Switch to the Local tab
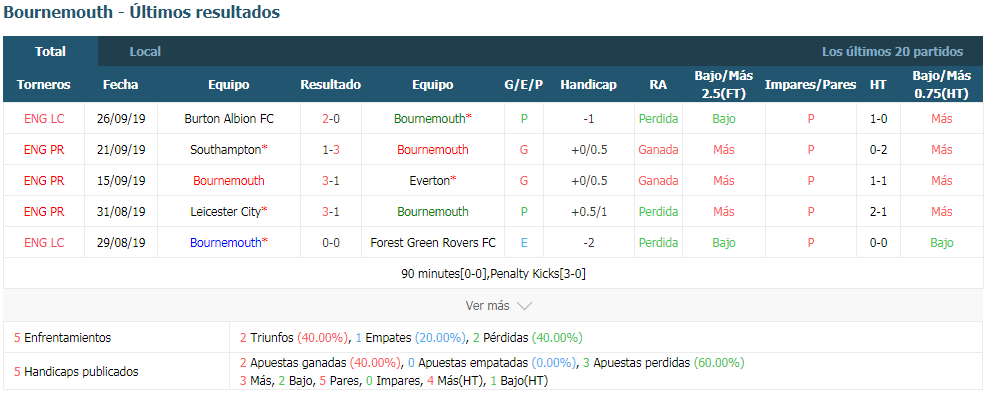 (145, 51)
